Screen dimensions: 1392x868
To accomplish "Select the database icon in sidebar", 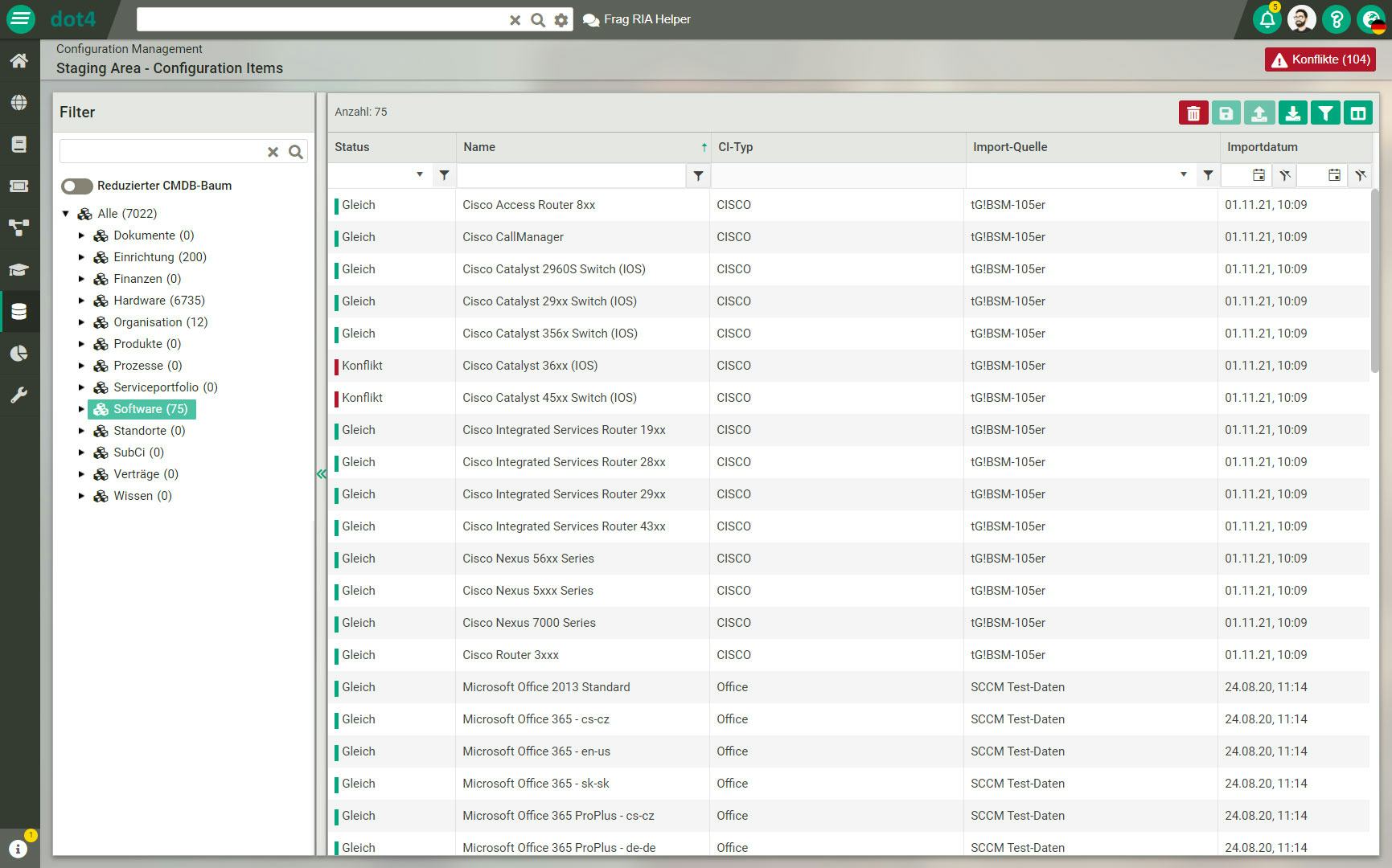I will (19, 312).
